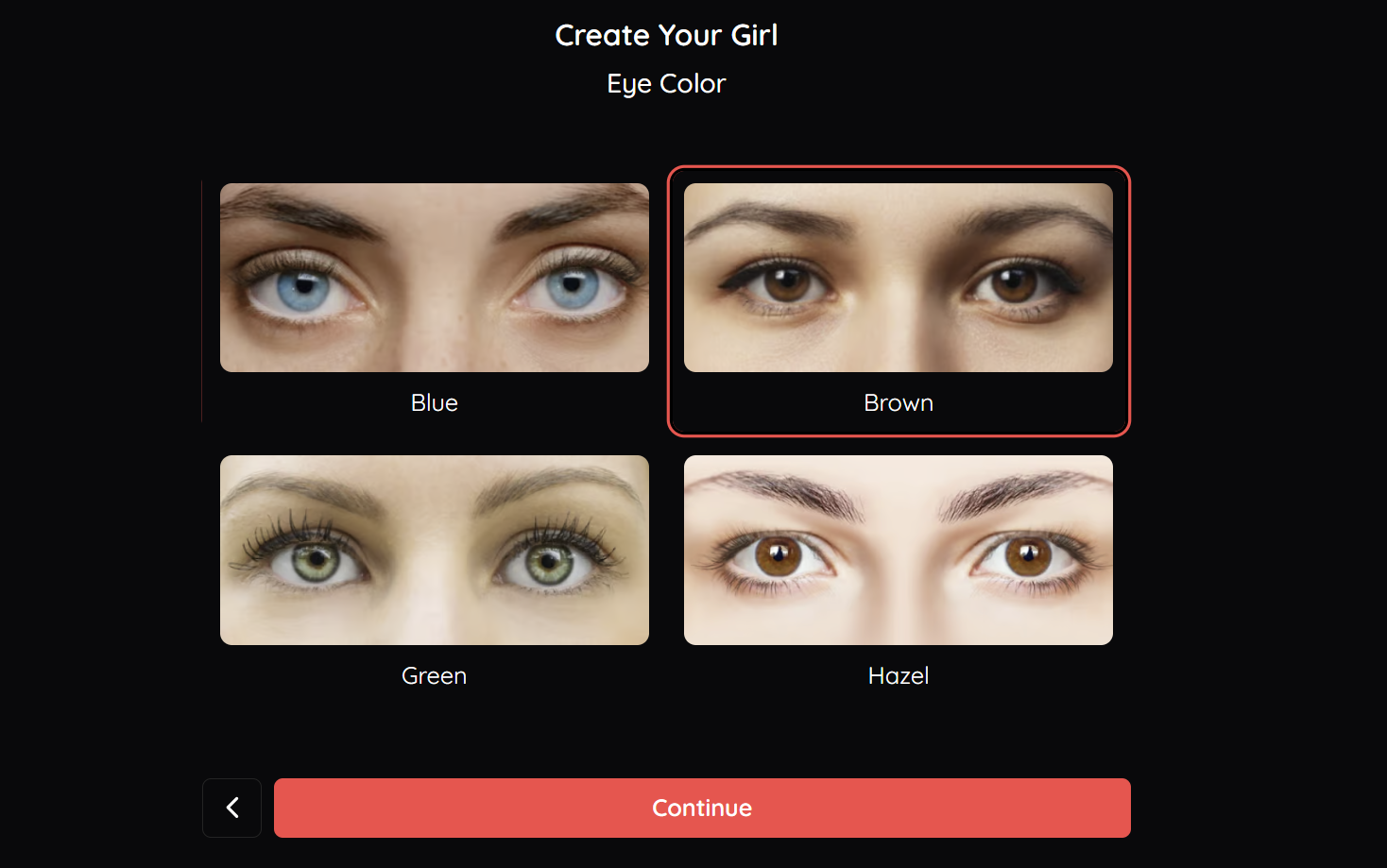
Task: Click the right iris in Brown photo
Action: [x=1015, y=282]
